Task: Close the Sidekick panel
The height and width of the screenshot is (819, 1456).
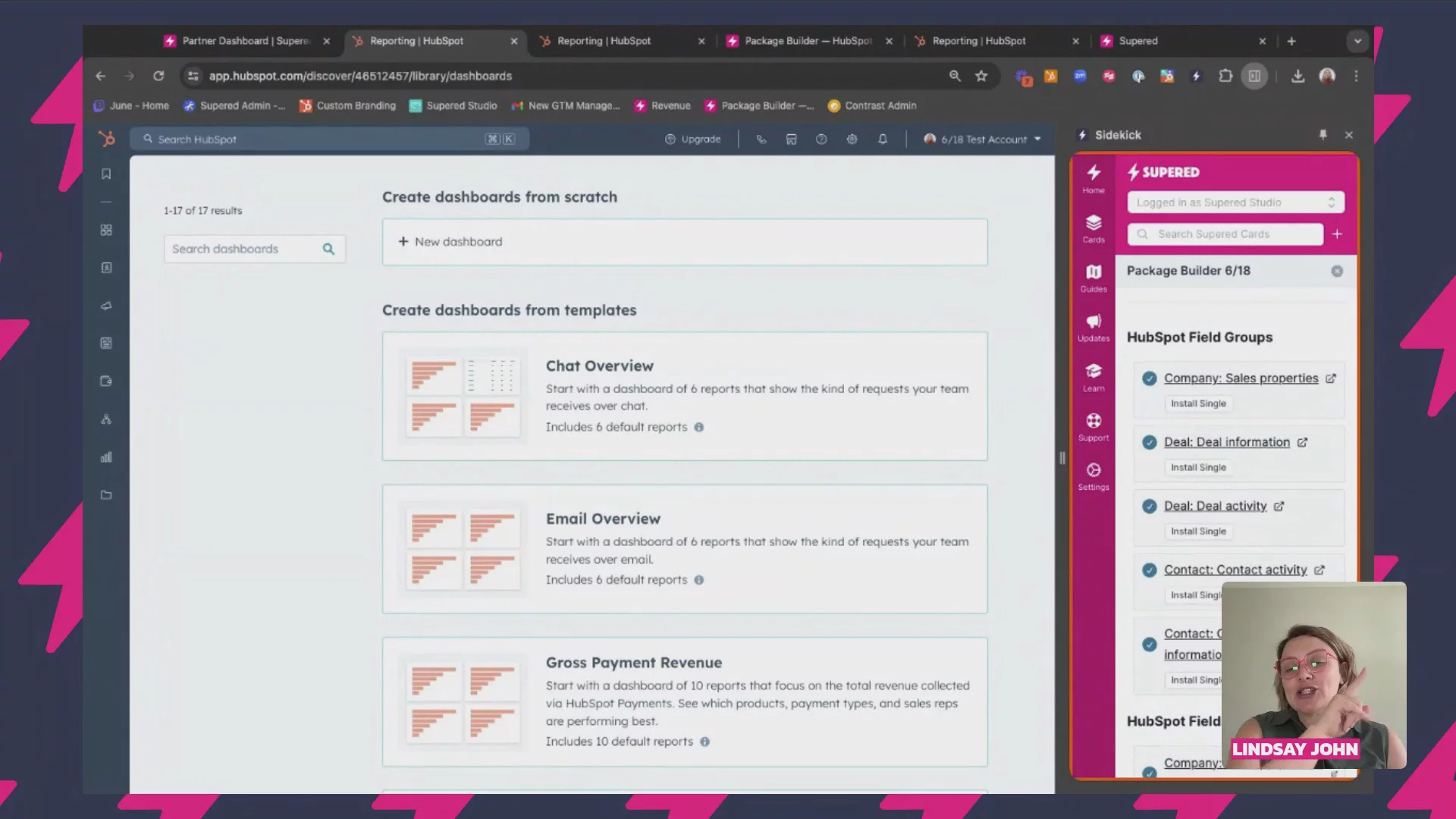Action: click(x=1349, y=135)
